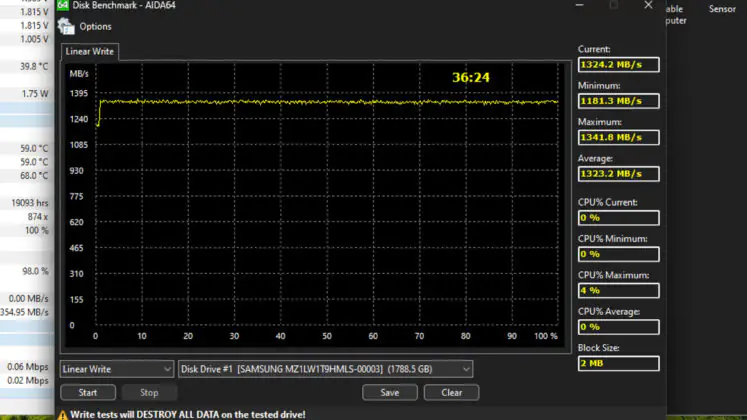This screenshot has width=747, height=420.
Task: Click the 874 x value in sensor panel
Action: tap(38, 217)
